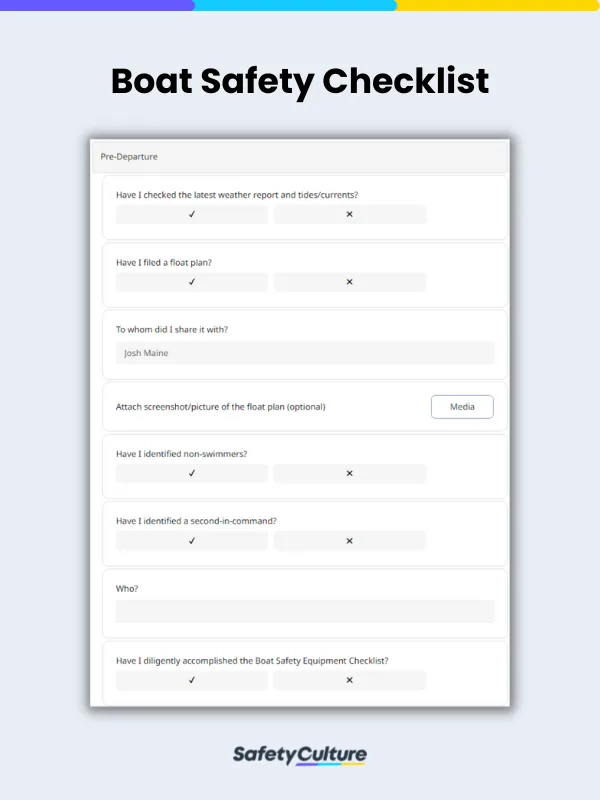Click the SafetyCulture logo
The image size is (600, 800).
(x=300, y=755)
